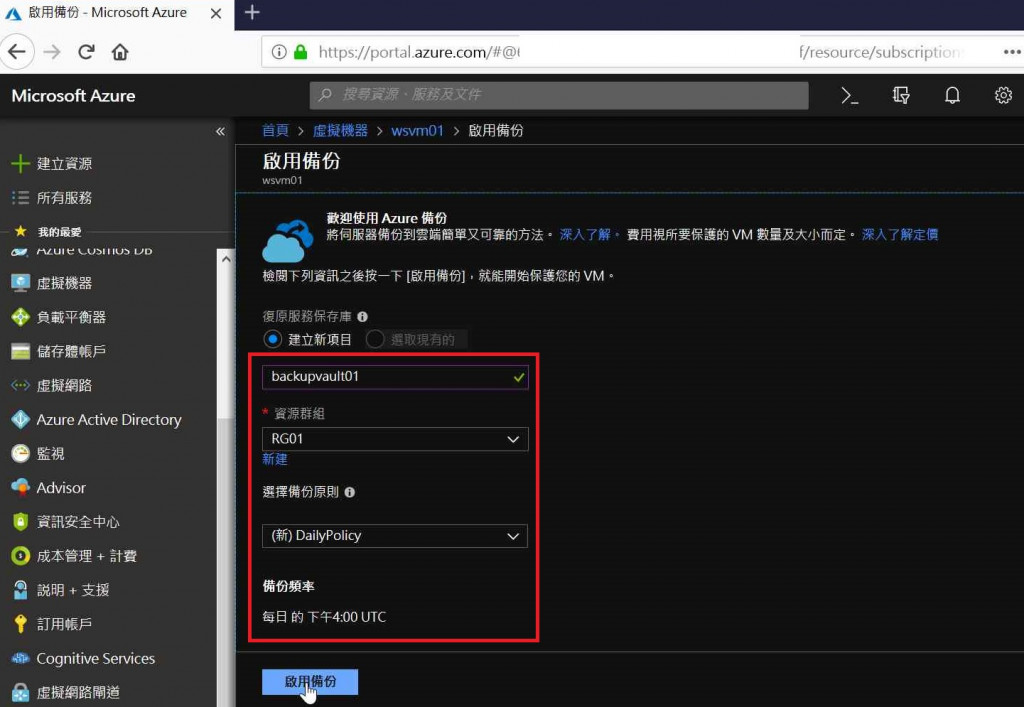Open Cognitive Services menu item

pos(96,658)
